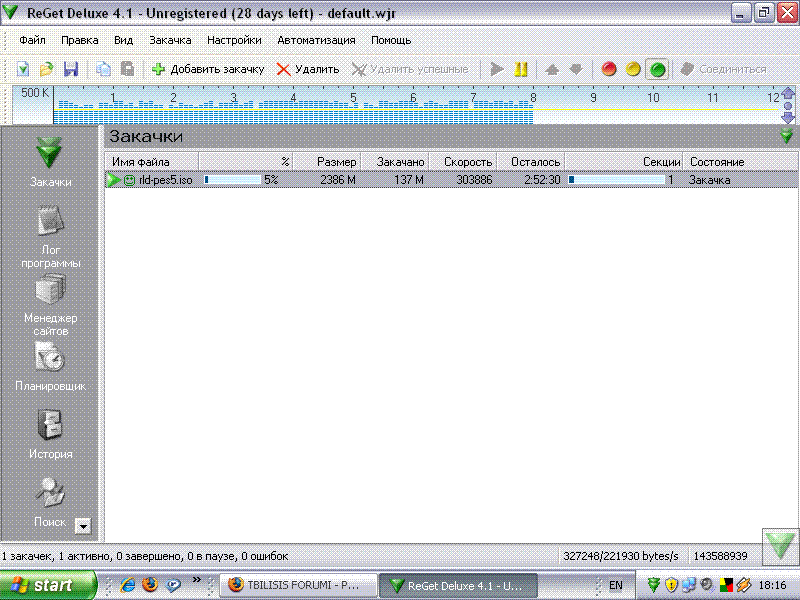The image size is (800, 600).
Task: Click the paste icon in toolbar
Action: (128, 69)
